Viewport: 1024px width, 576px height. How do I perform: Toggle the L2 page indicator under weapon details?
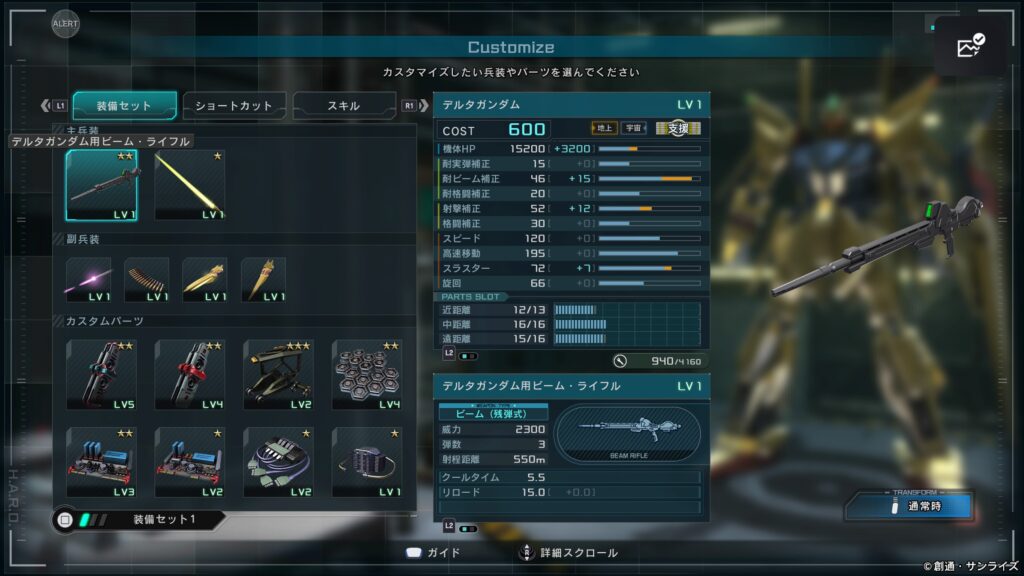pyautogui.click(x=460, y=527)
